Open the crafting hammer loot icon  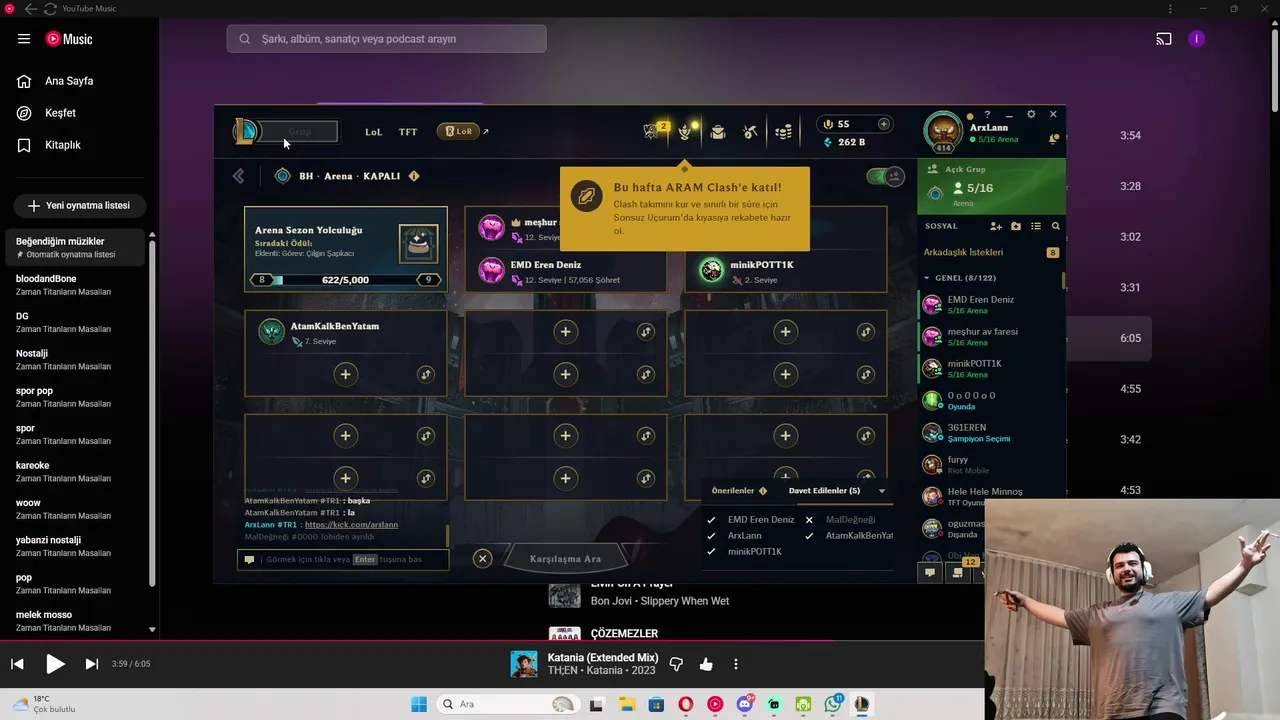(x=750, y=132)
